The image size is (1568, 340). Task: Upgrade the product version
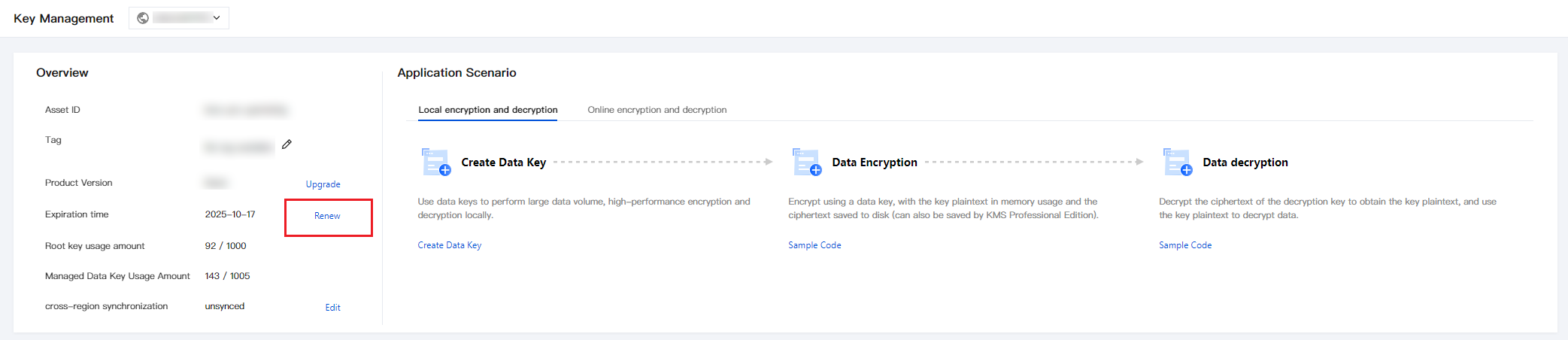323,184
